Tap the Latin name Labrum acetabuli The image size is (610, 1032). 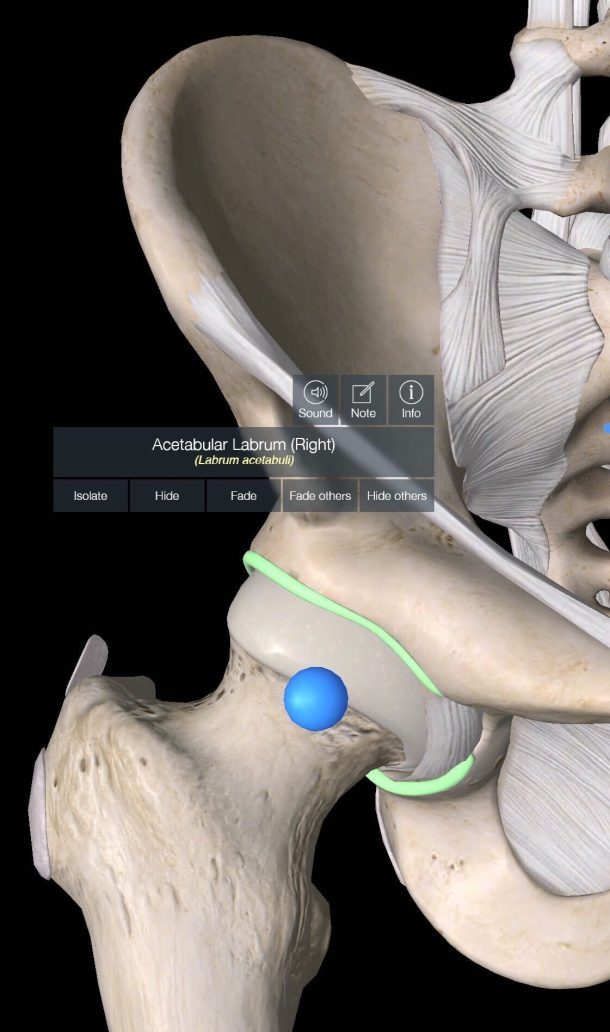tap(243, 460)
